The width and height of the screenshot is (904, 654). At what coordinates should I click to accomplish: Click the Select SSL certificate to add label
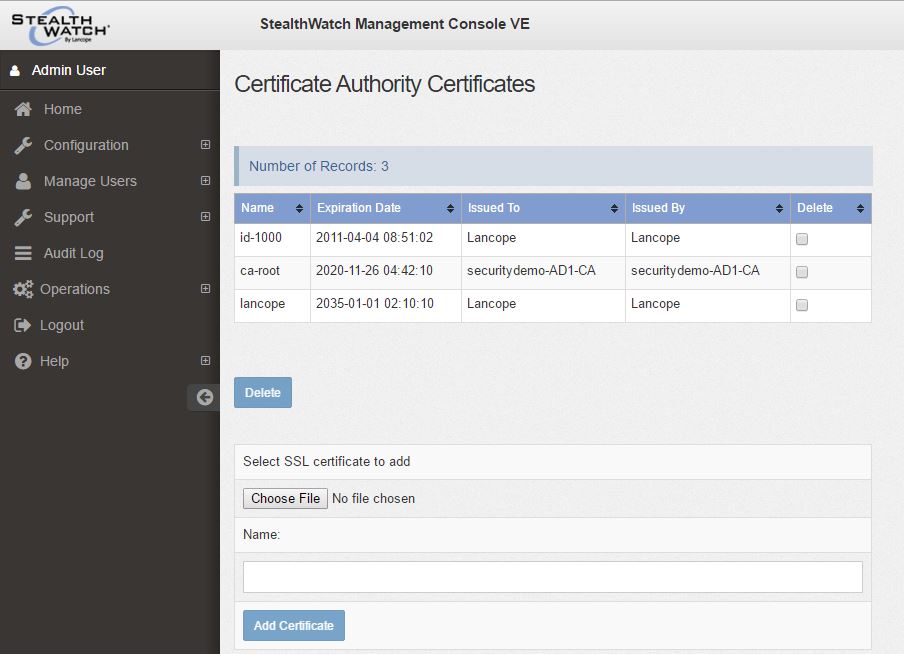327,461
